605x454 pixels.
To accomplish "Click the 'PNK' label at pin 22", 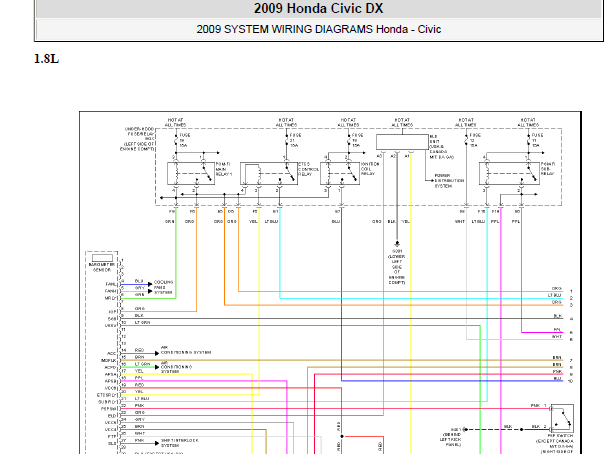I will click(x=139, y=405).
